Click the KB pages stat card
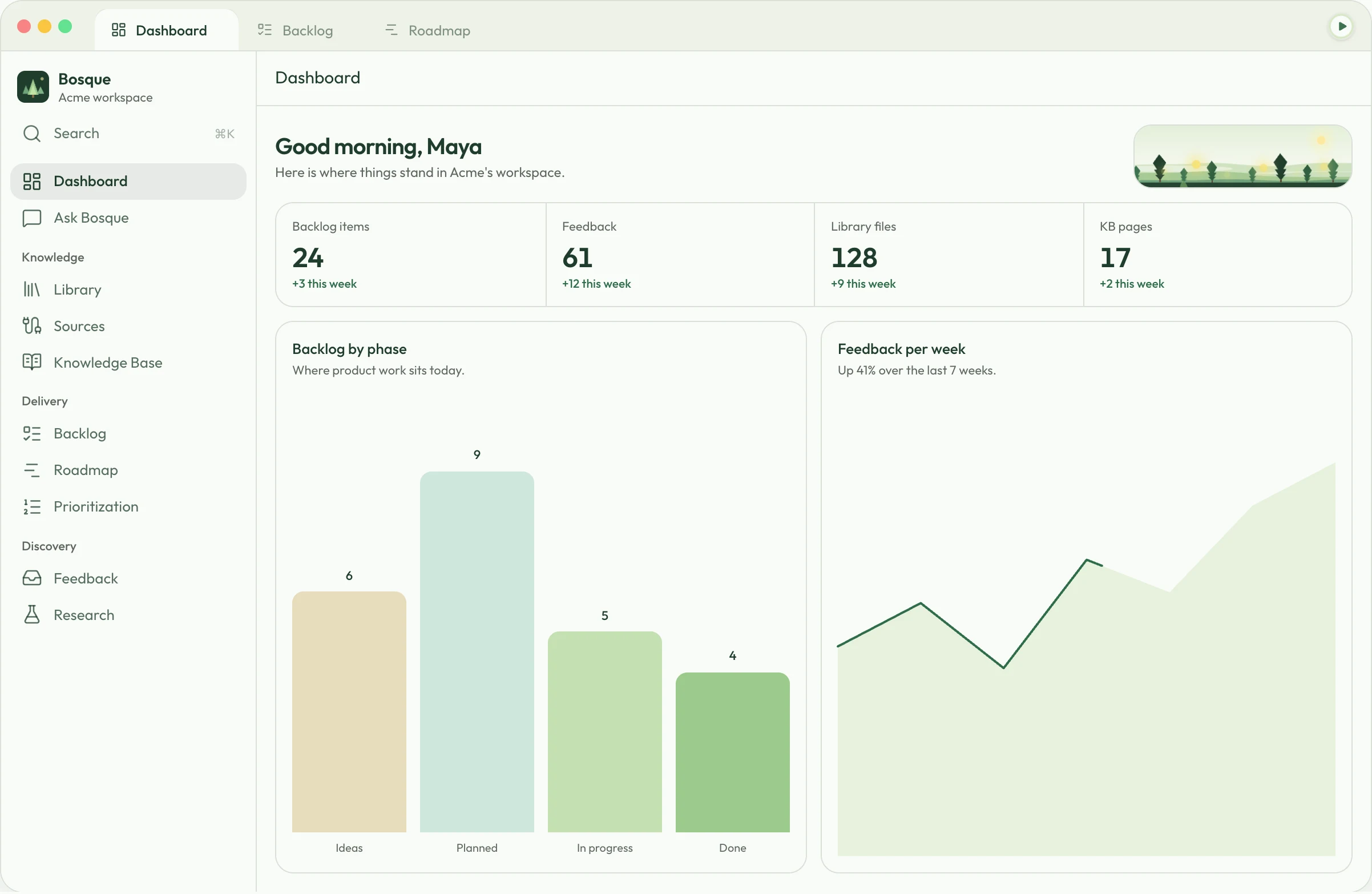 (1218, 255)
